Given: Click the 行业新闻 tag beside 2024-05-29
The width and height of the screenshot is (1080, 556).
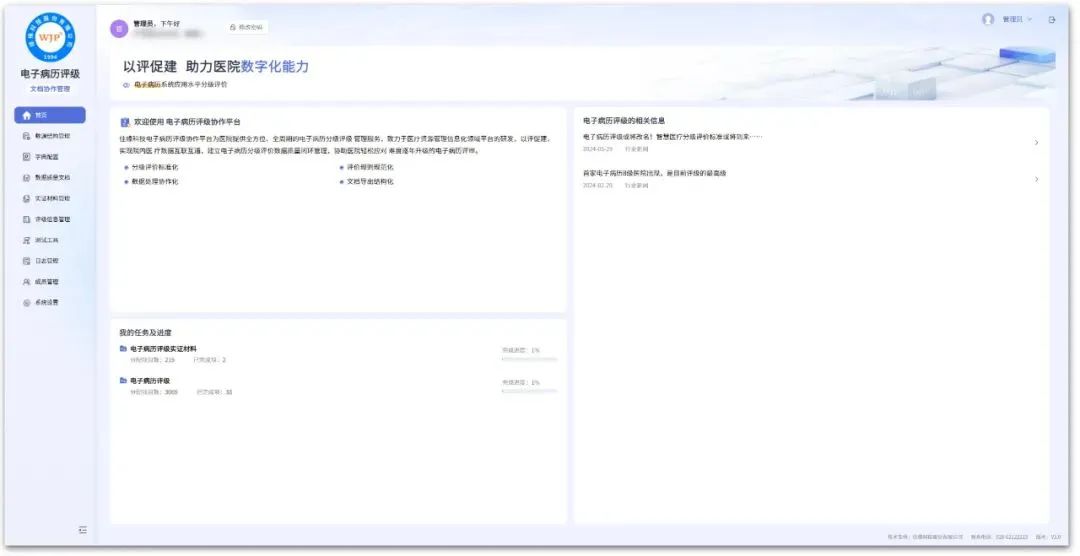Looking at the screenshot, I should click(636, 149).
